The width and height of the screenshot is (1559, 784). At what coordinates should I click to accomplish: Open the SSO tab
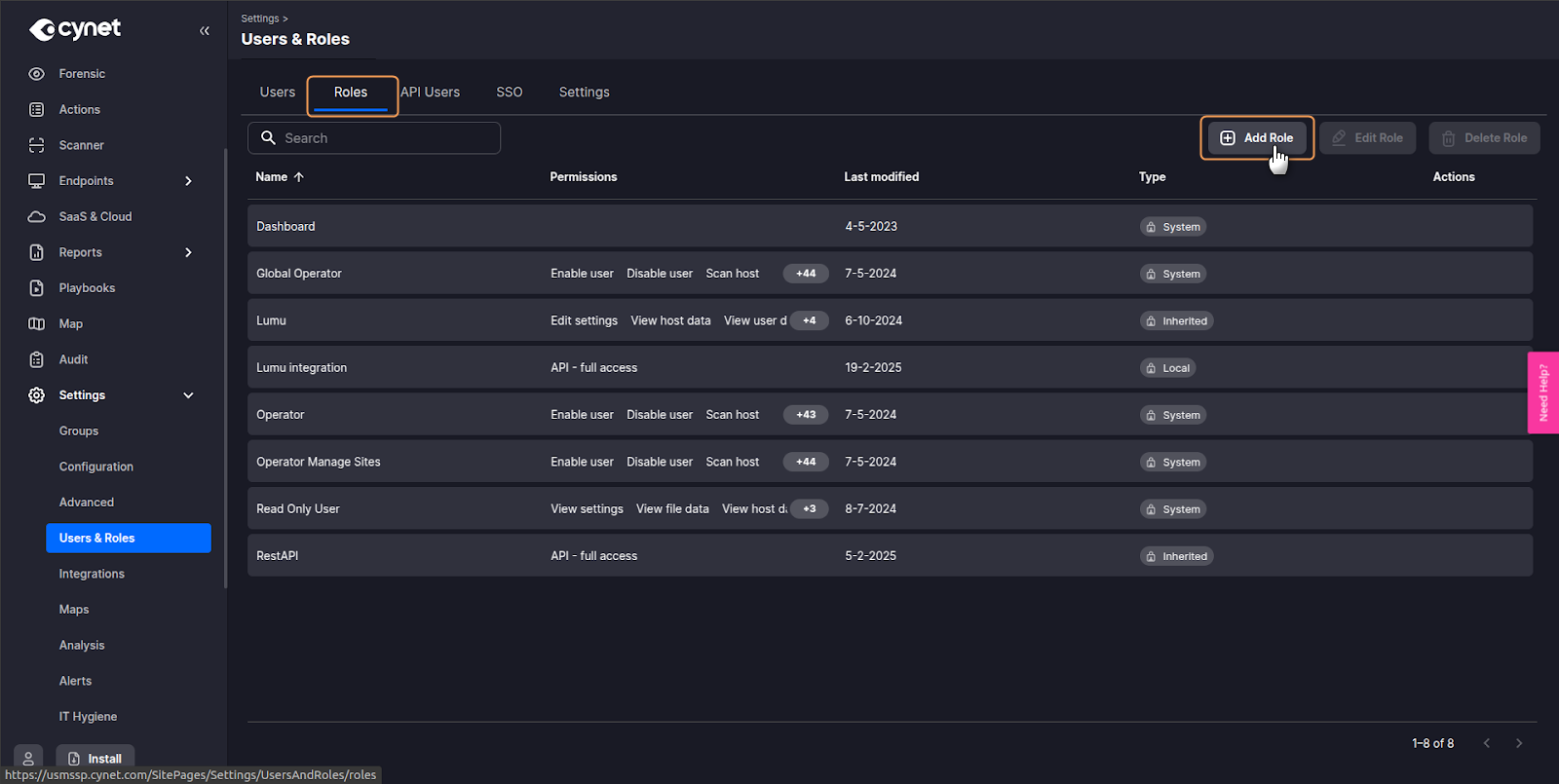[x=509, y=93]
